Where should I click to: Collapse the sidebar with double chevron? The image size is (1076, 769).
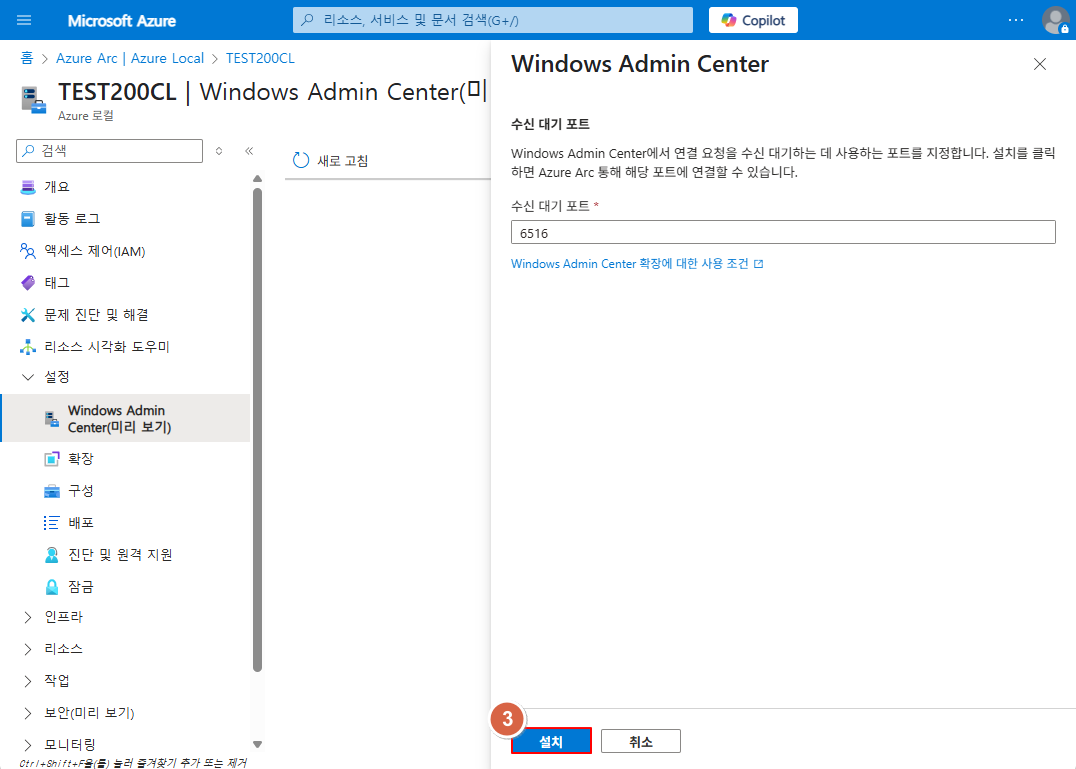pos(249,151)
